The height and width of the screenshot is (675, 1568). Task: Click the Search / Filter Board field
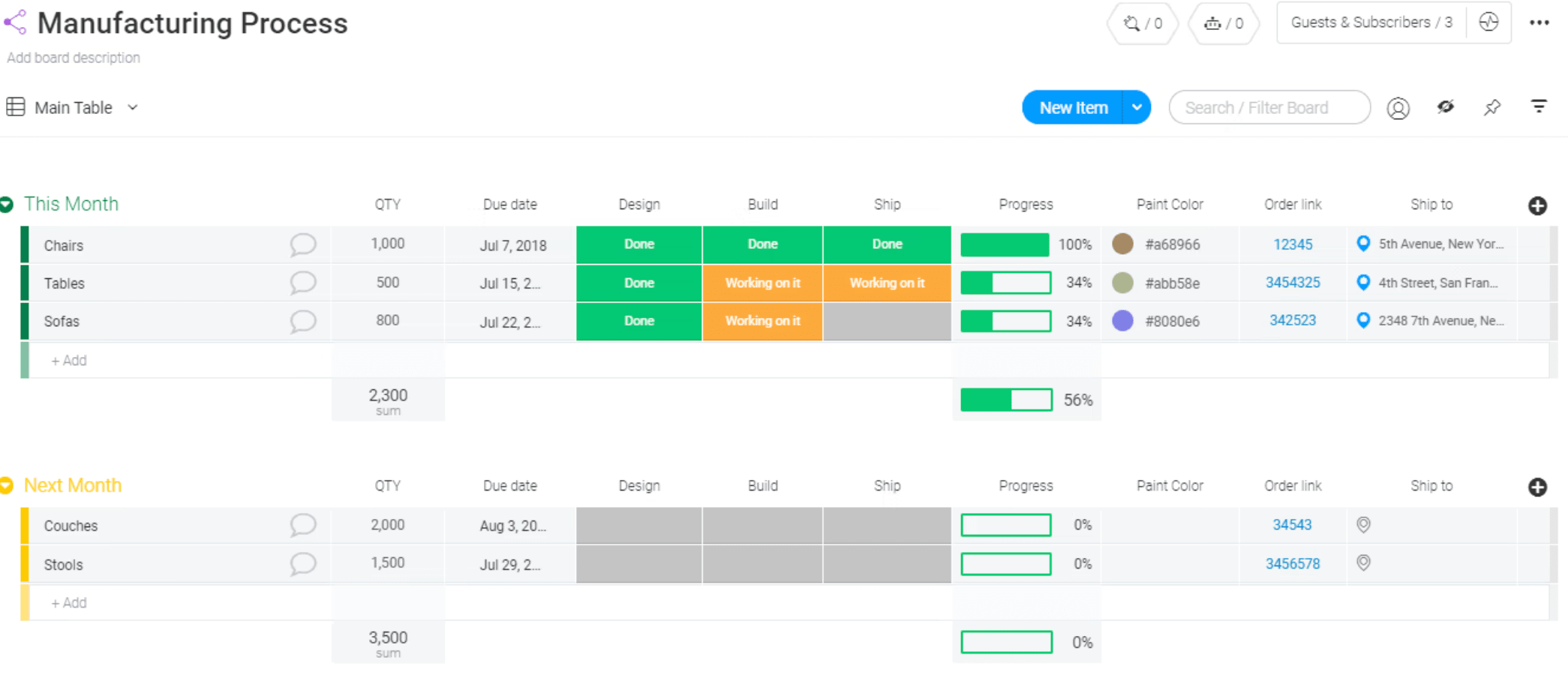[1269, 108]
